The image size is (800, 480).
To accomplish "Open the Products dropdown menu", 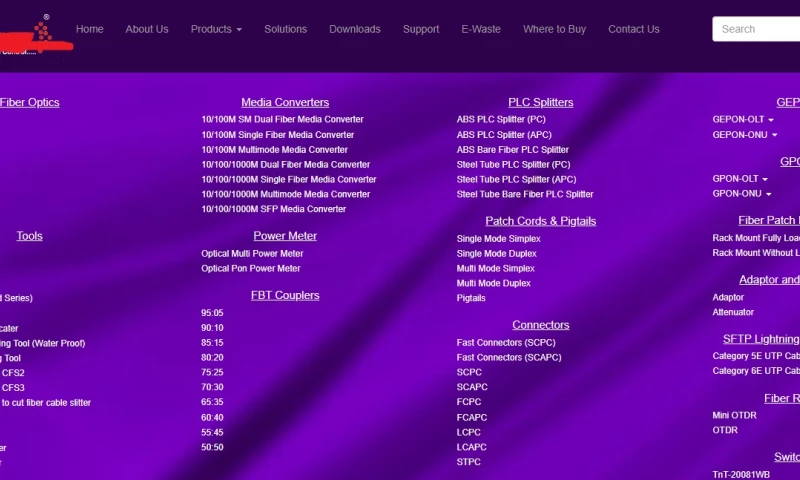I will [216, 29].
